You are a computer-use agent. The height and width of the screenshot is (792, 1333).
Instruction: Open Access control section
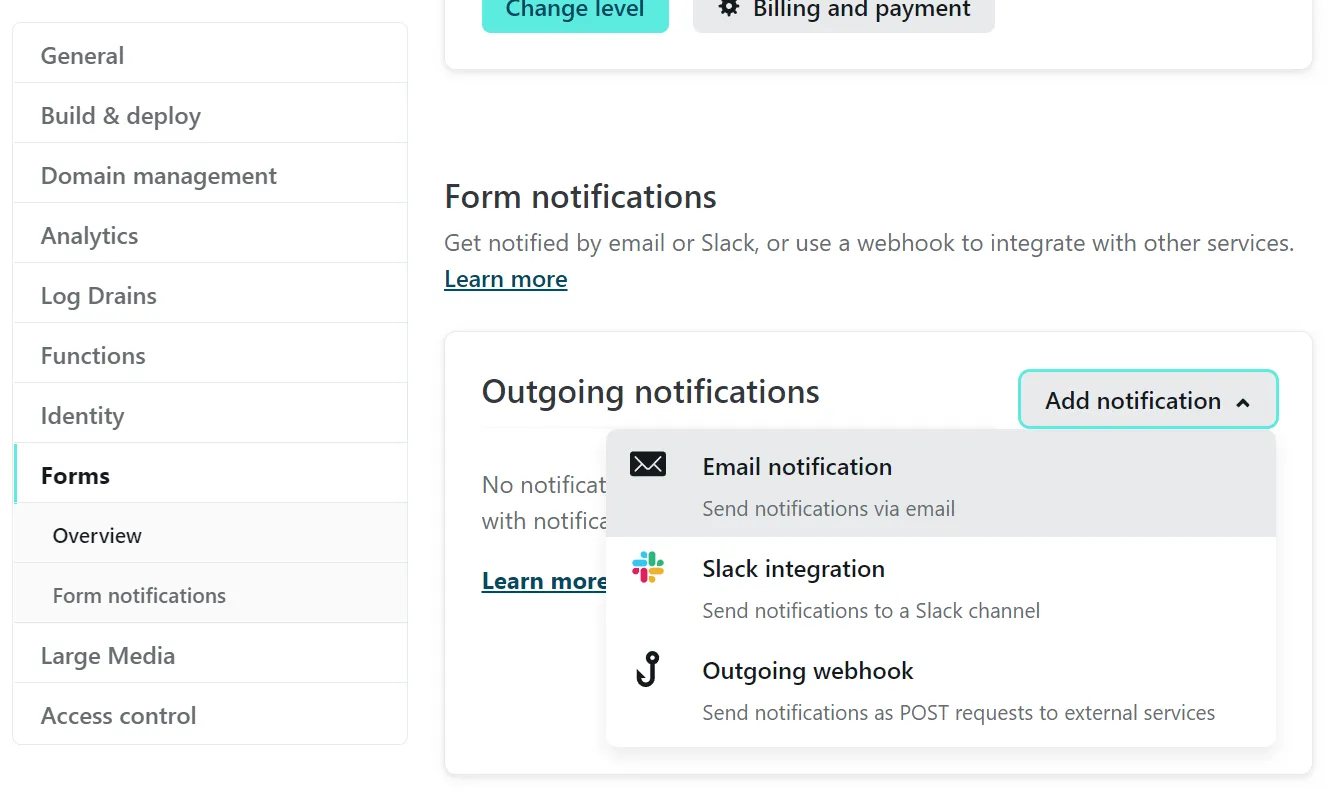pos(210,716)
